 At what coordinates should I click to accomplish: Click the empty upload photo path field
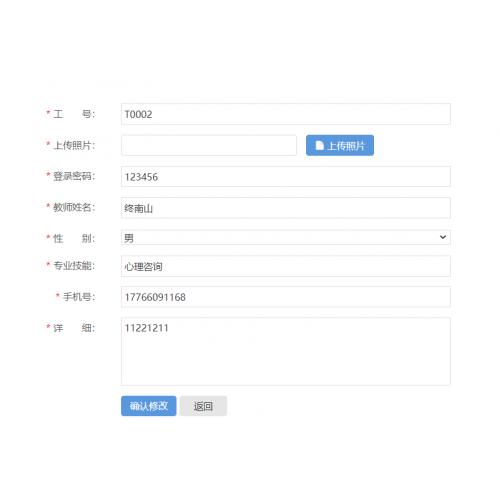[x=209, y=145]
